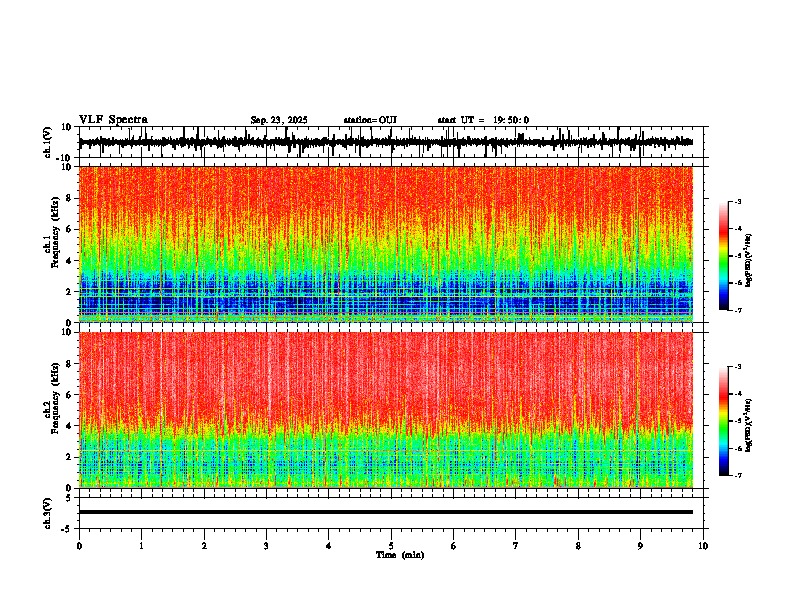Image resolution: width=792 pixels, height=612 pixels.
Task: Click the 2 tick on ch.2 frequency axis
Action: 70,457
